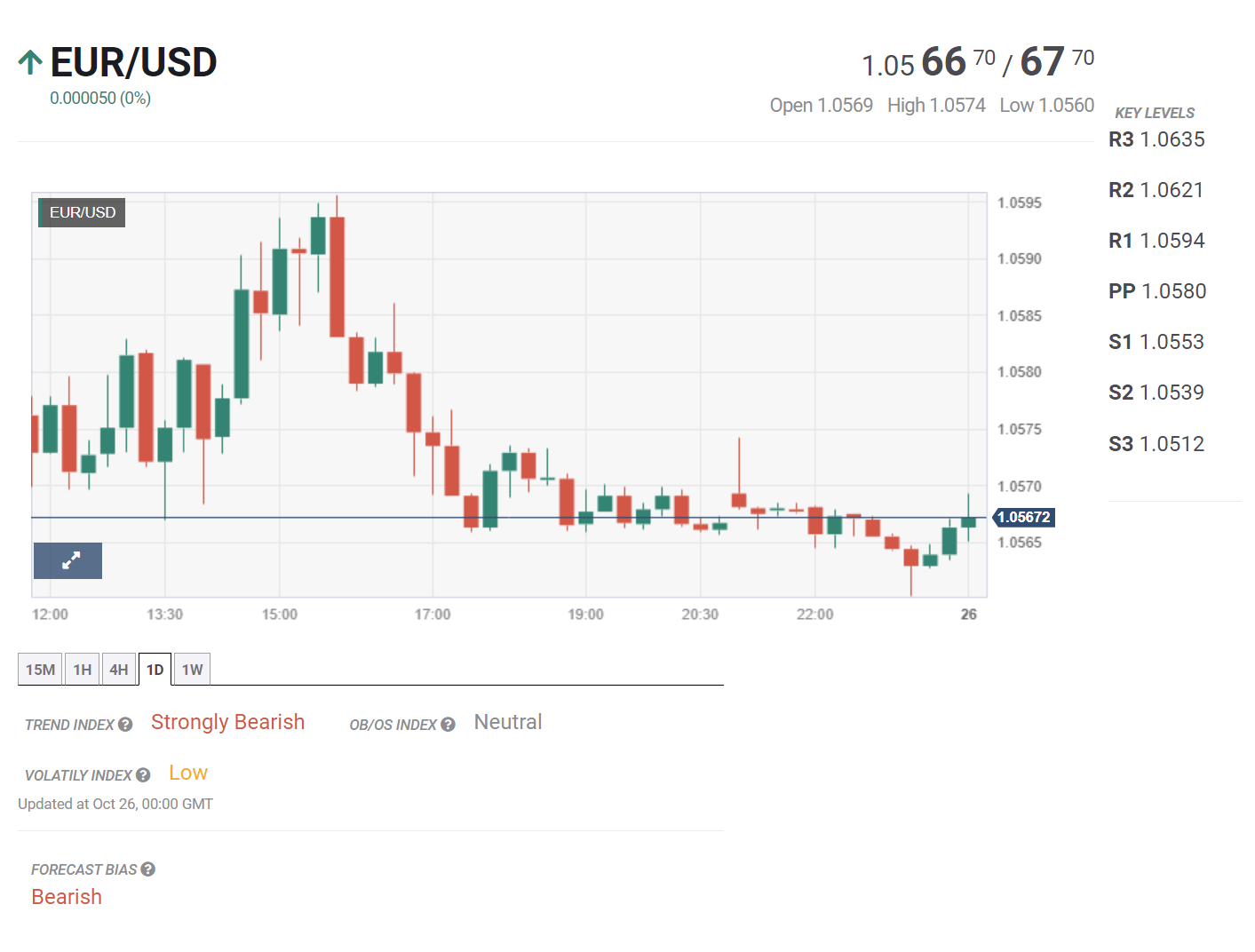Click the 22:00 time axis label
Image resolution: width=1255 pixels, height=952 pixels.
tap(814, 615)
